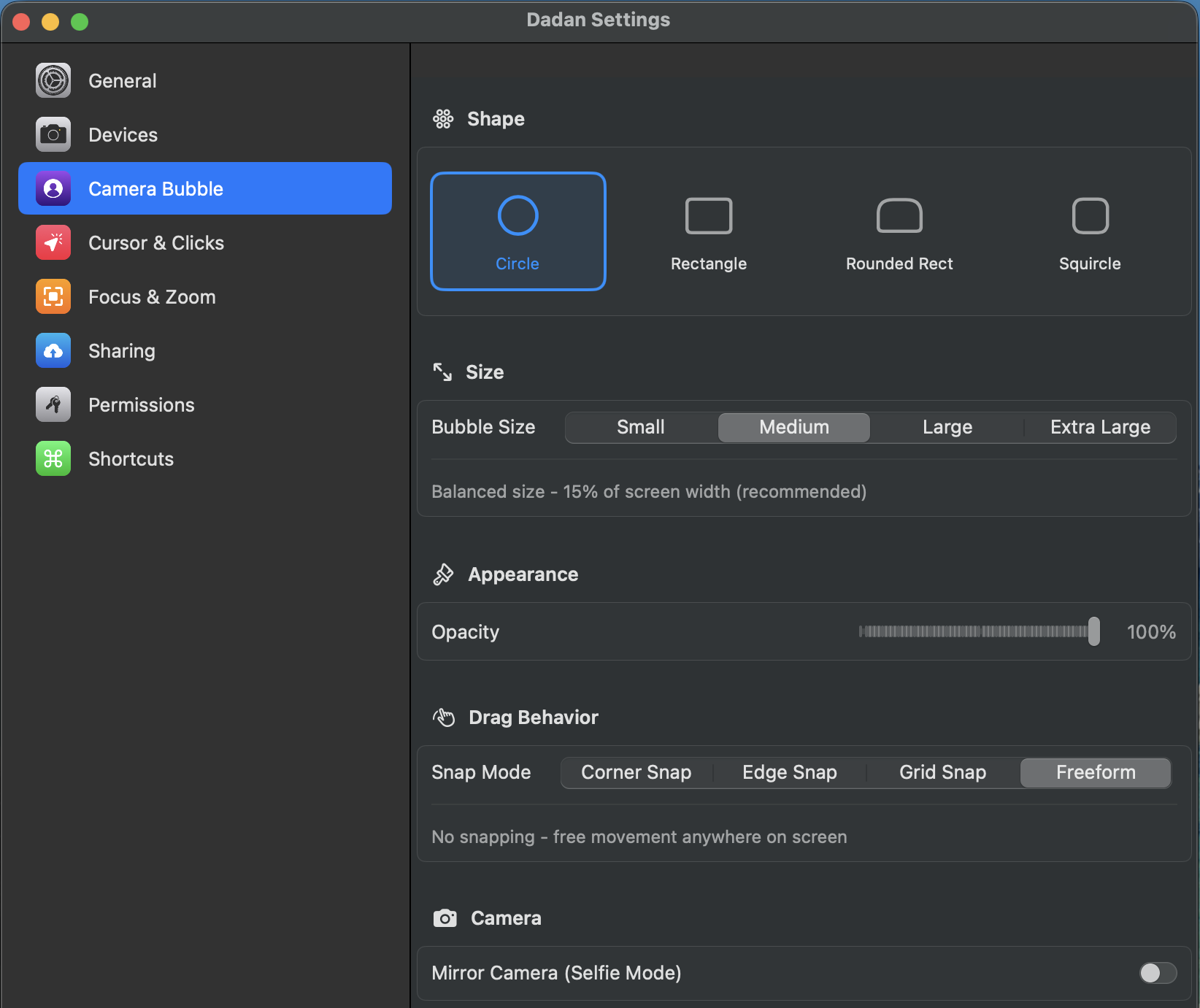
Task: Open the General settings icon
Action: tap(53, 80)
